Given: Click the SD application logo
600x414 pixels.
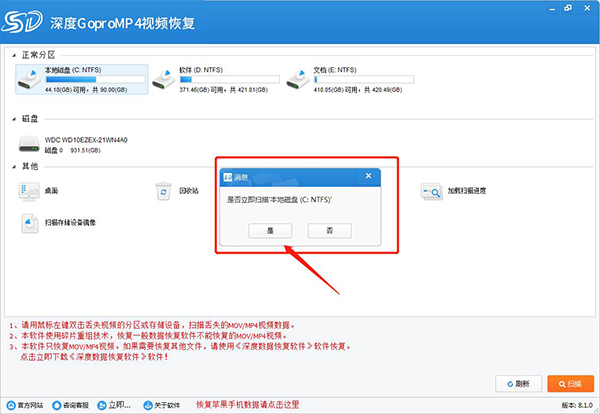Looking at the screenshot, I should point(22,22).
